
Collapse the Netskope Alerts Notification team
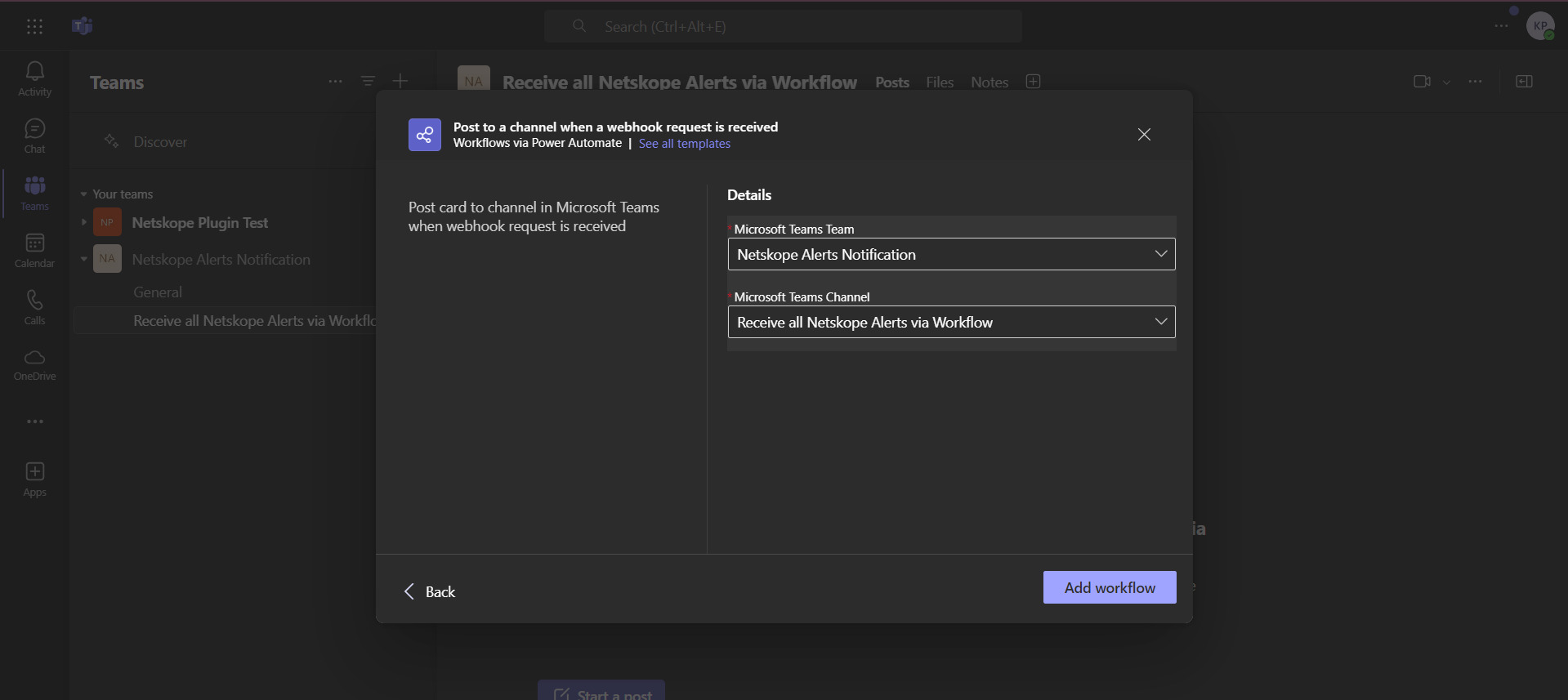click(83, 259)
